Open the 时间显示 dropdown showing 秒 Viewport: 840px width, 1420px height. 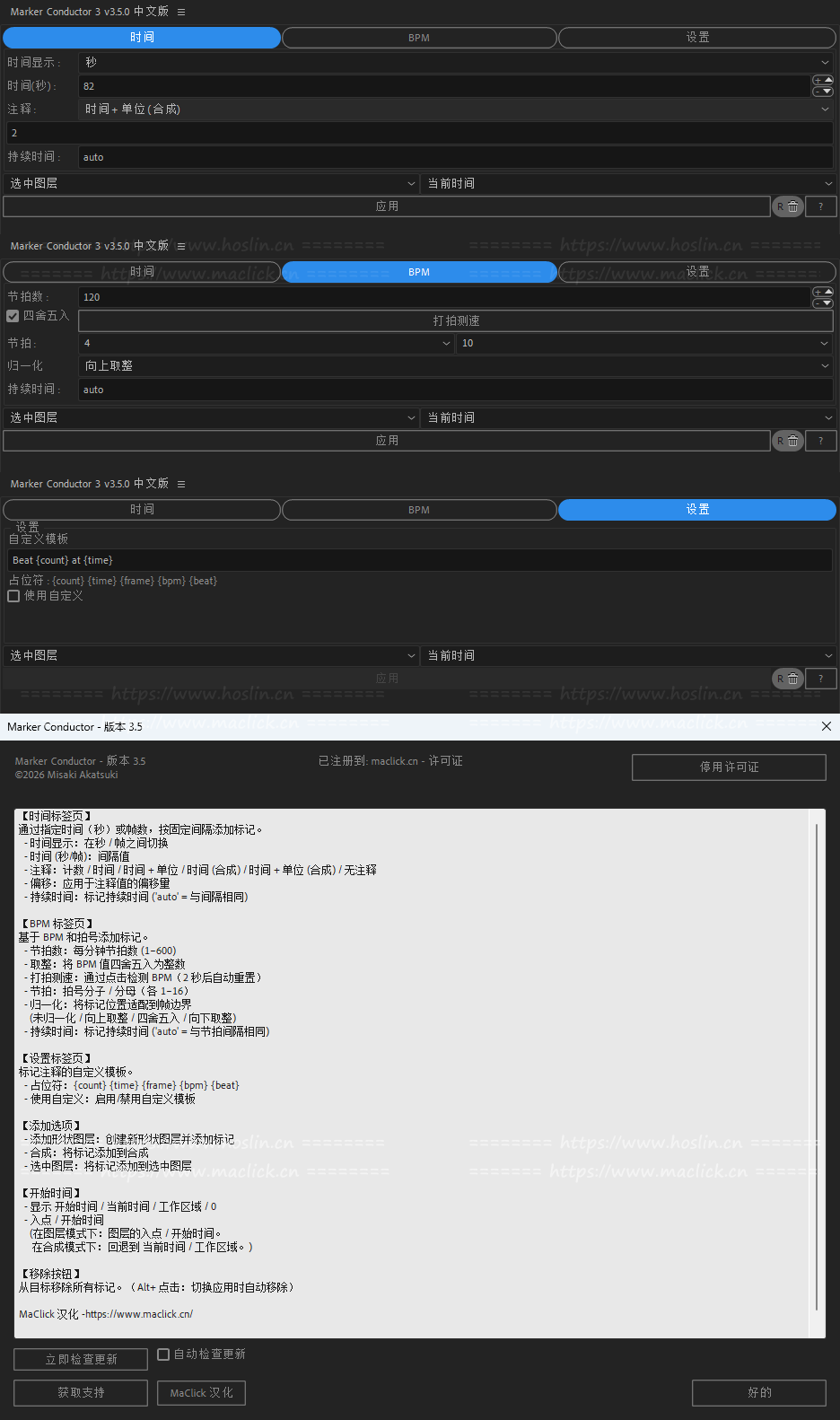tap(456, 62)
